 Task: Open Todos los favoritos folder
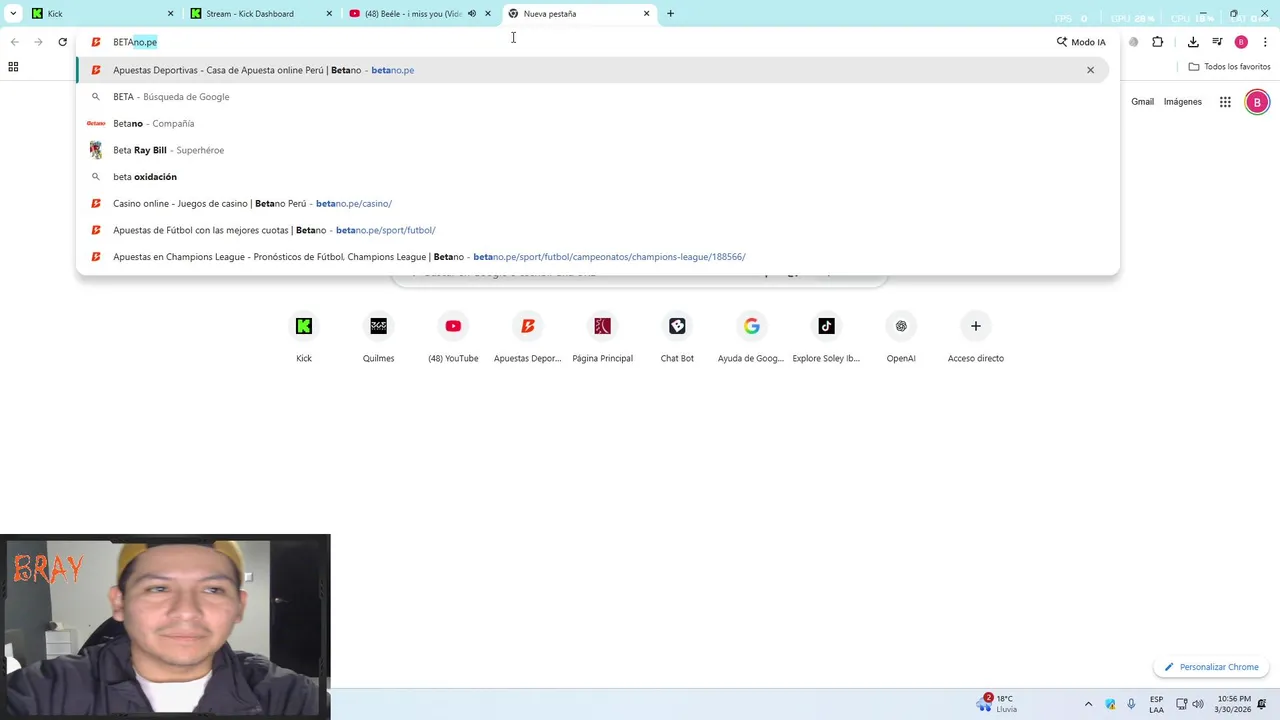pos(1229,67)
